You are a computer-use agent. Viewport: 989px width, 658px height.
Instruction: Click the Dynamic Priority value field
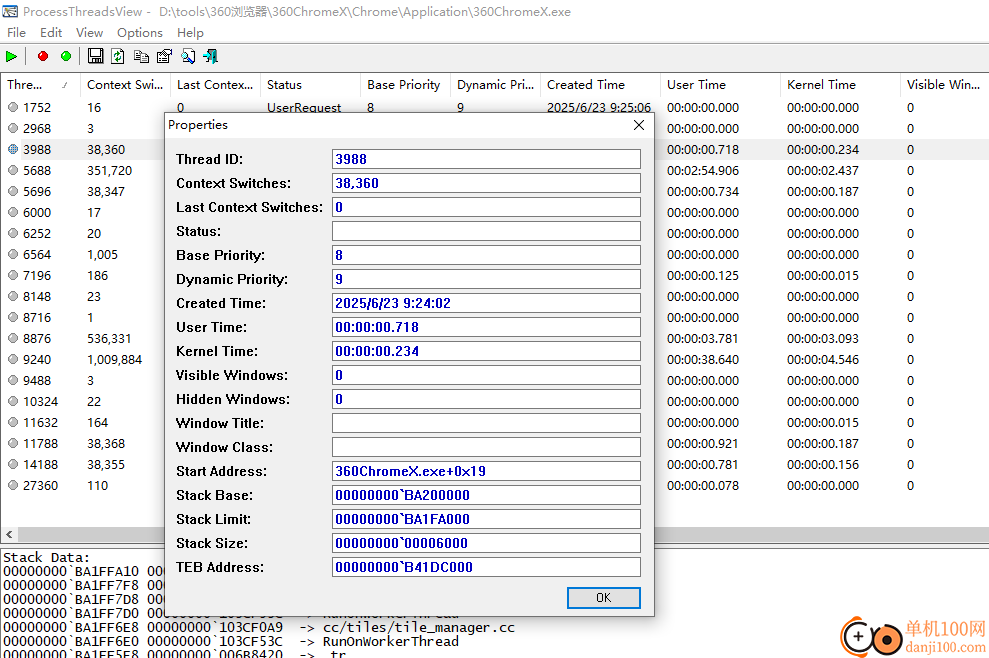pos(486,279)
